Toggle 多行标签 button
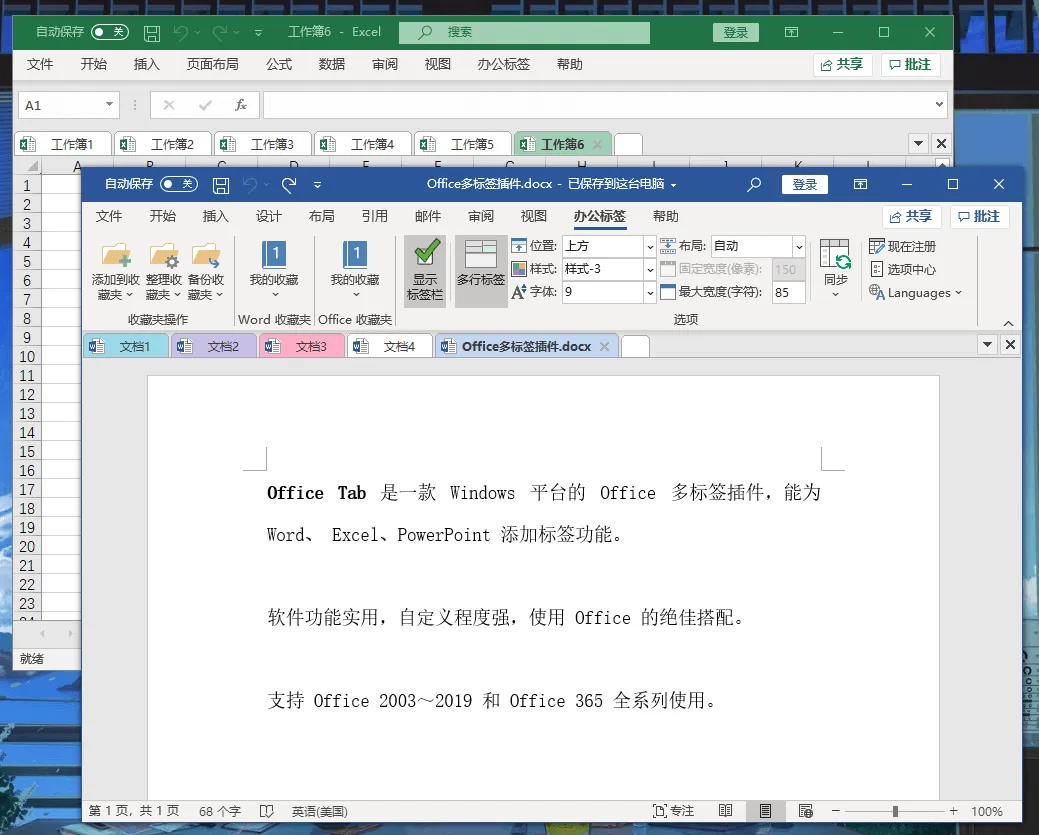Screen dimensions: 1039x835 (481, 270)
